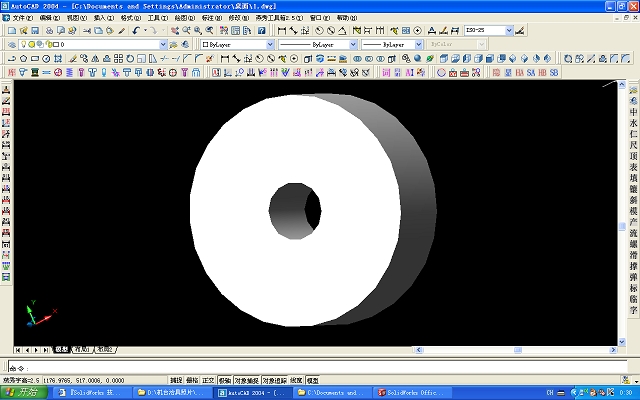The width and height of the screenshot is (640, 400).
Task: Select the Pan realtime tool
Action: click(175, 31)
